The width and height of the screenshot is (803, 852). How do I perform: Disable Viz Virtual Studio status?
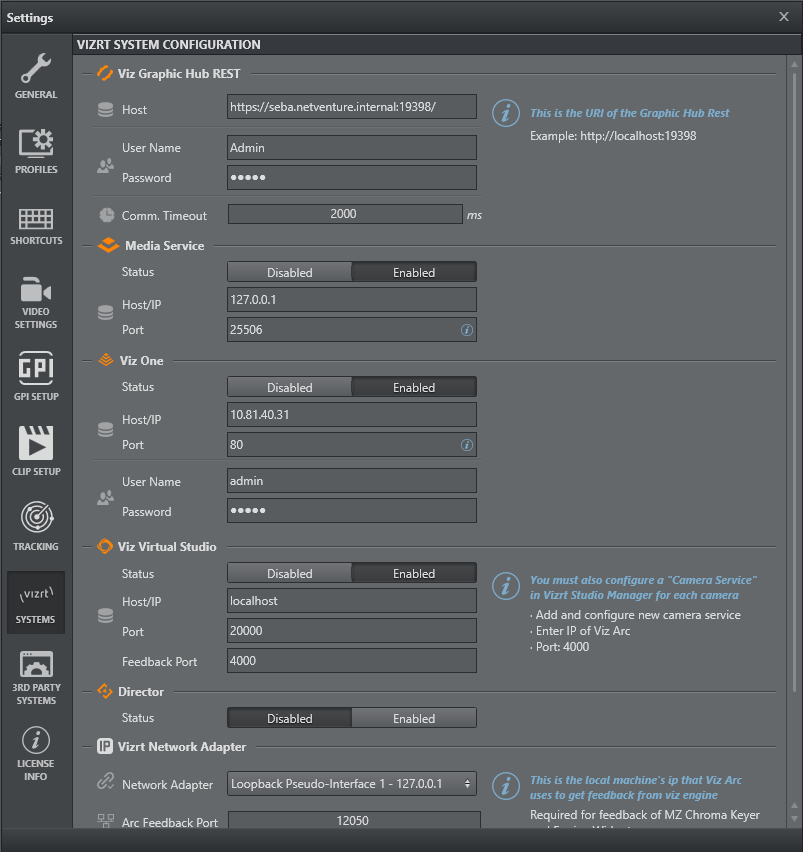[x=290, y=574]
